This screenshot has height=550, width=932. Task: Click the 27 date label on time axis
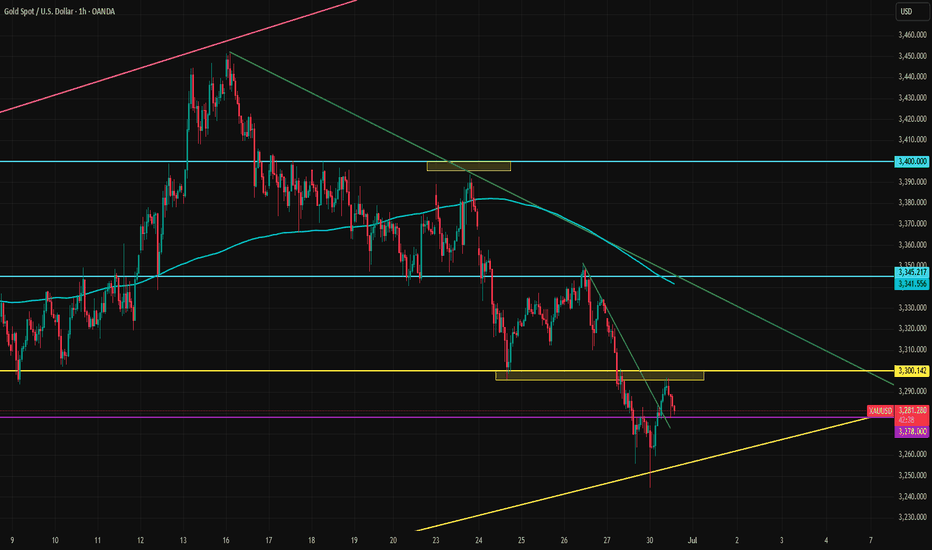click(x=607, y=540)
